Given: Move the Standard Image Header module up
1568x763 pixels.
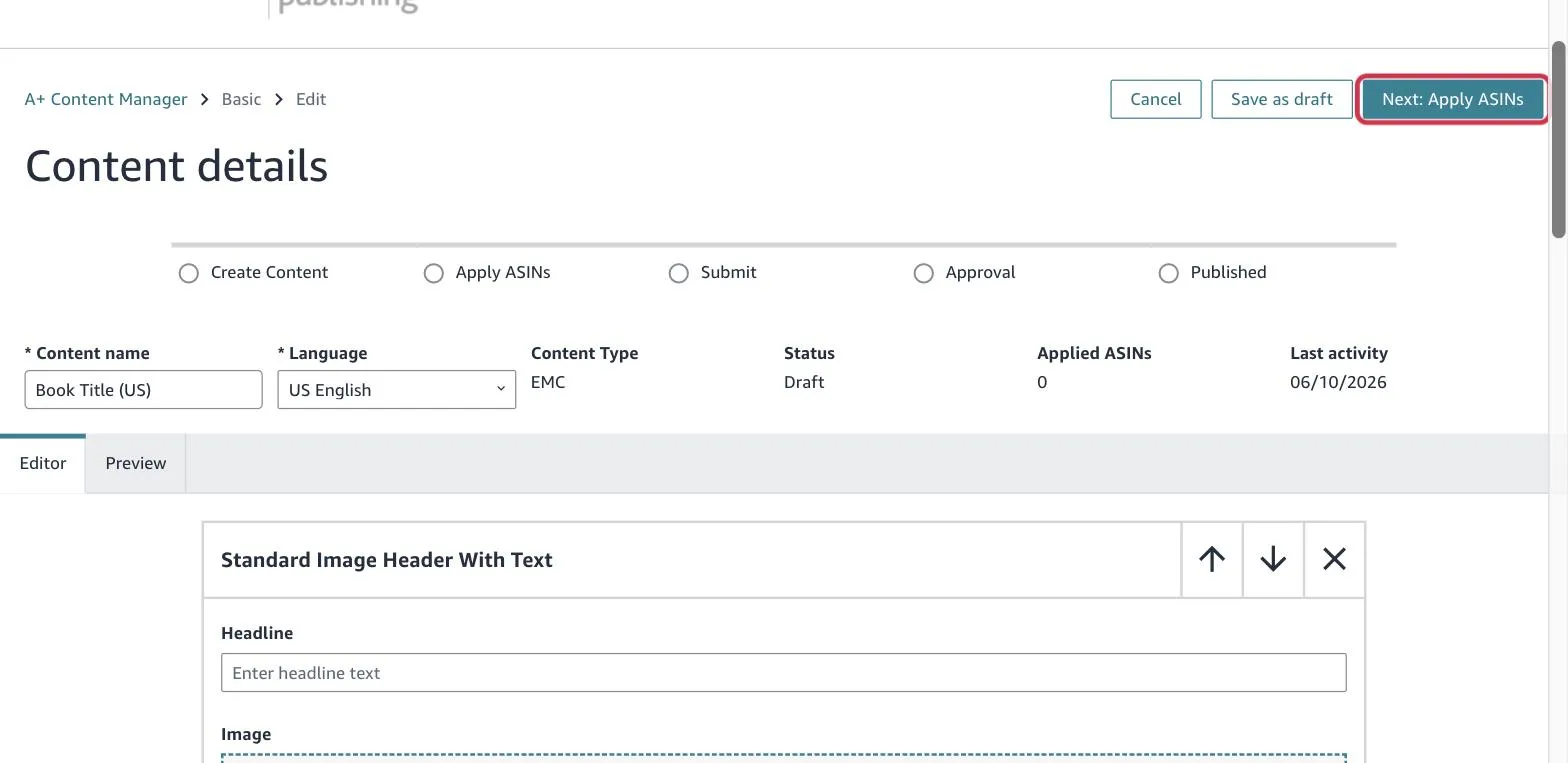Looking at the screenshot, I should (x=1212, y=559).
